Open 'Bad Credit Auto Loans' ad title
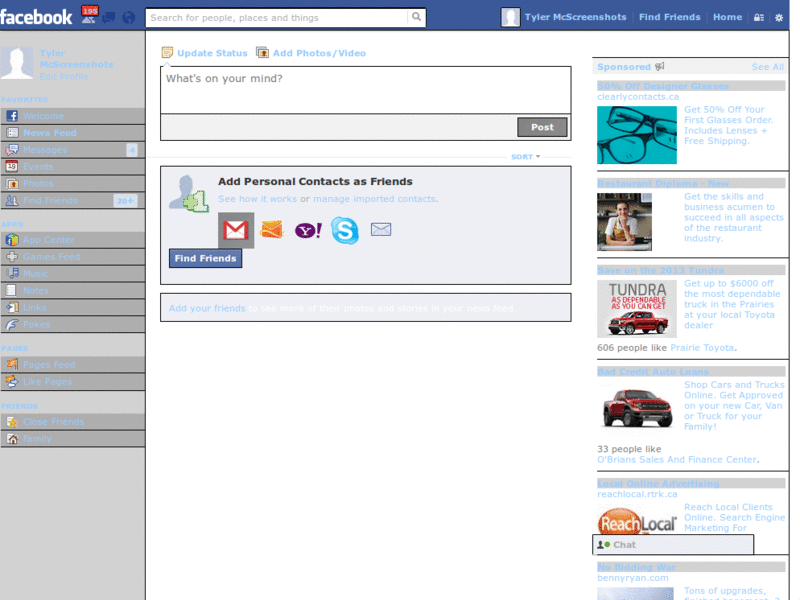The height and width of the screenshot is (600, 800). pos(653,371)
